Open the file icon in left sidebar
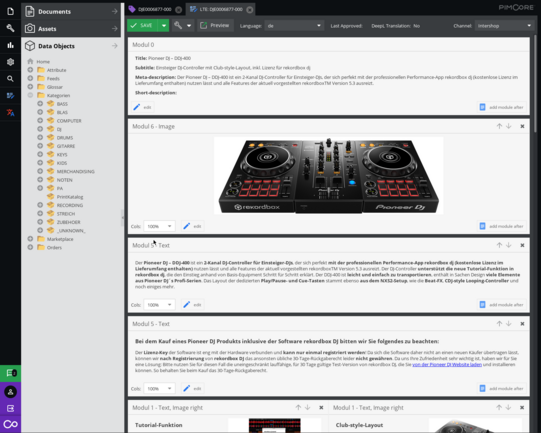541x433 pixels. point(10,11)
